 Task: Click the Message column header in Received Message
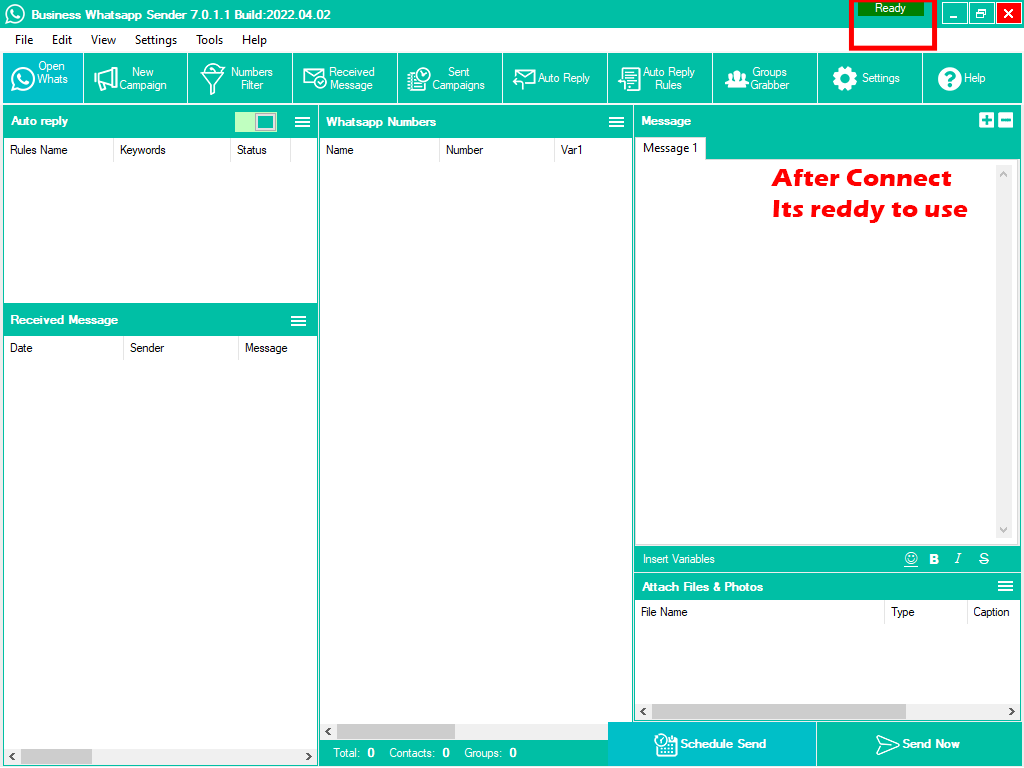(278, 348)
